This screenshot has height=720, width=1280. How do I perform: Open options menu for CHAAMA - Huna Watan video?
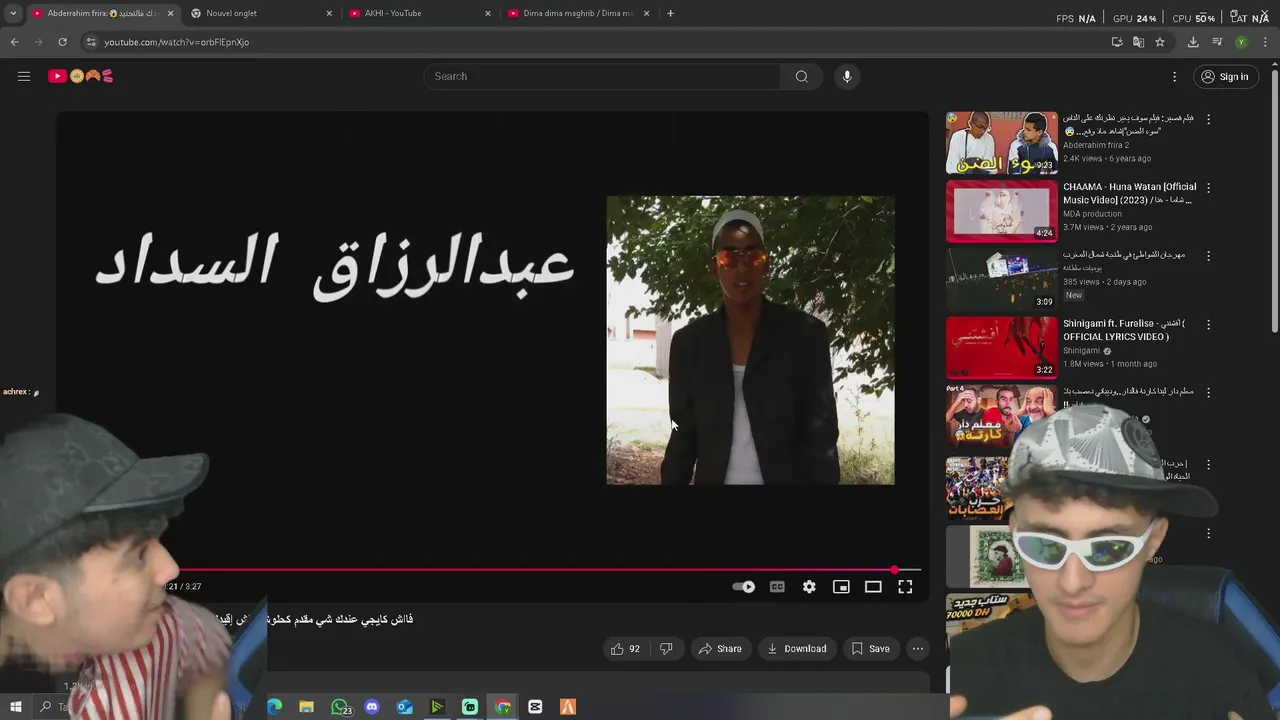point(1208,188)
